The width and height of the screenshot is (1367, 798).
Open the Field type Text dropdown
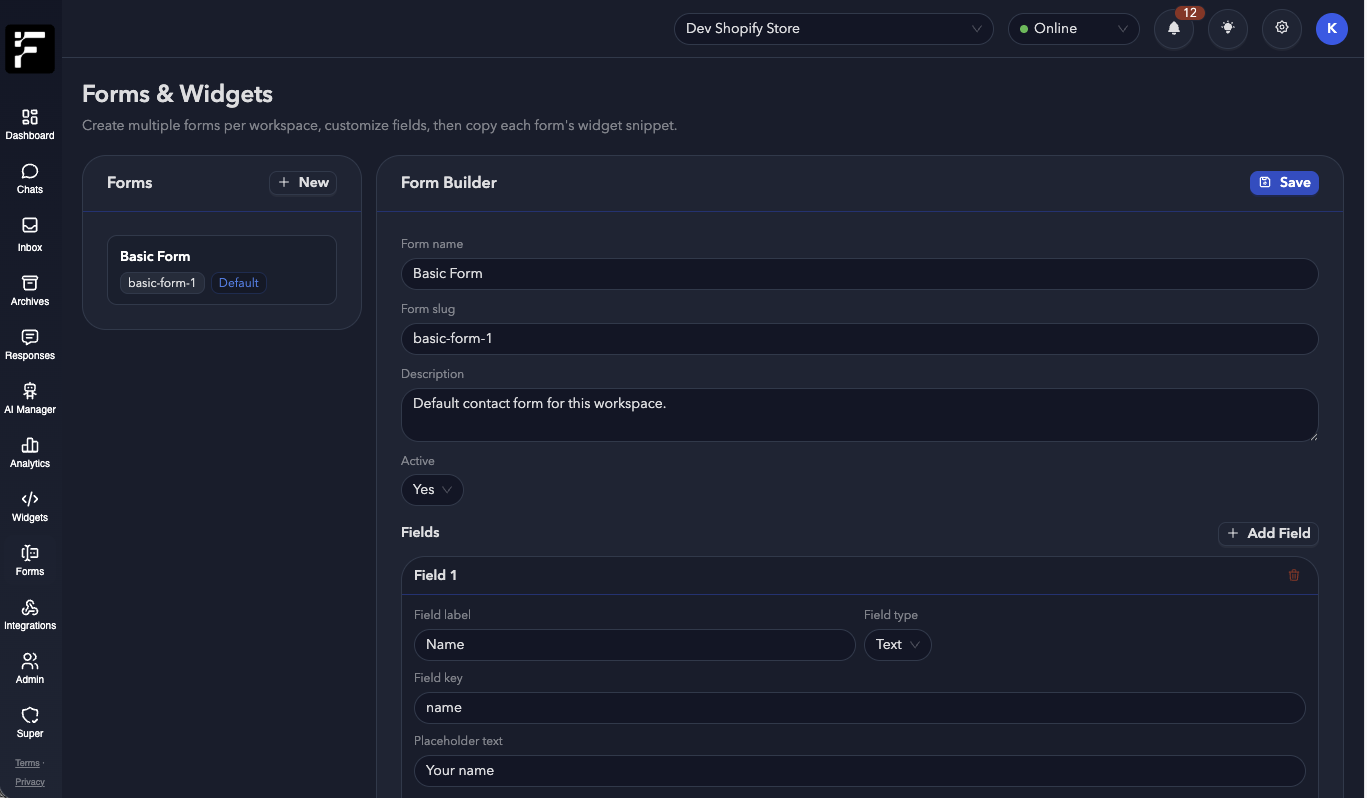click(x=897, y=645)
